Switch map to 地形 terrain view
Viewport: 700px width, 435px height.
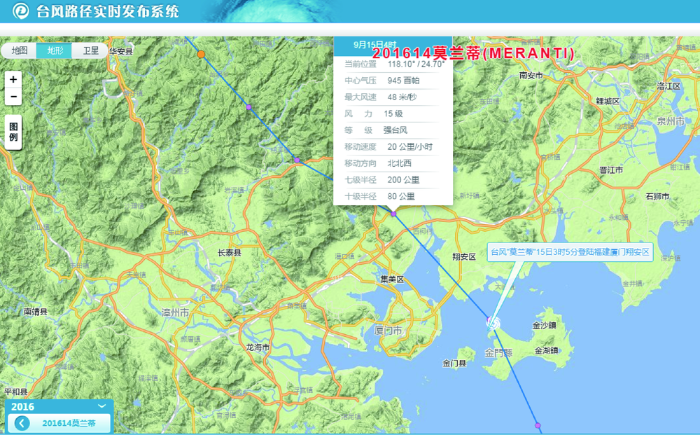tap(54, 50)
